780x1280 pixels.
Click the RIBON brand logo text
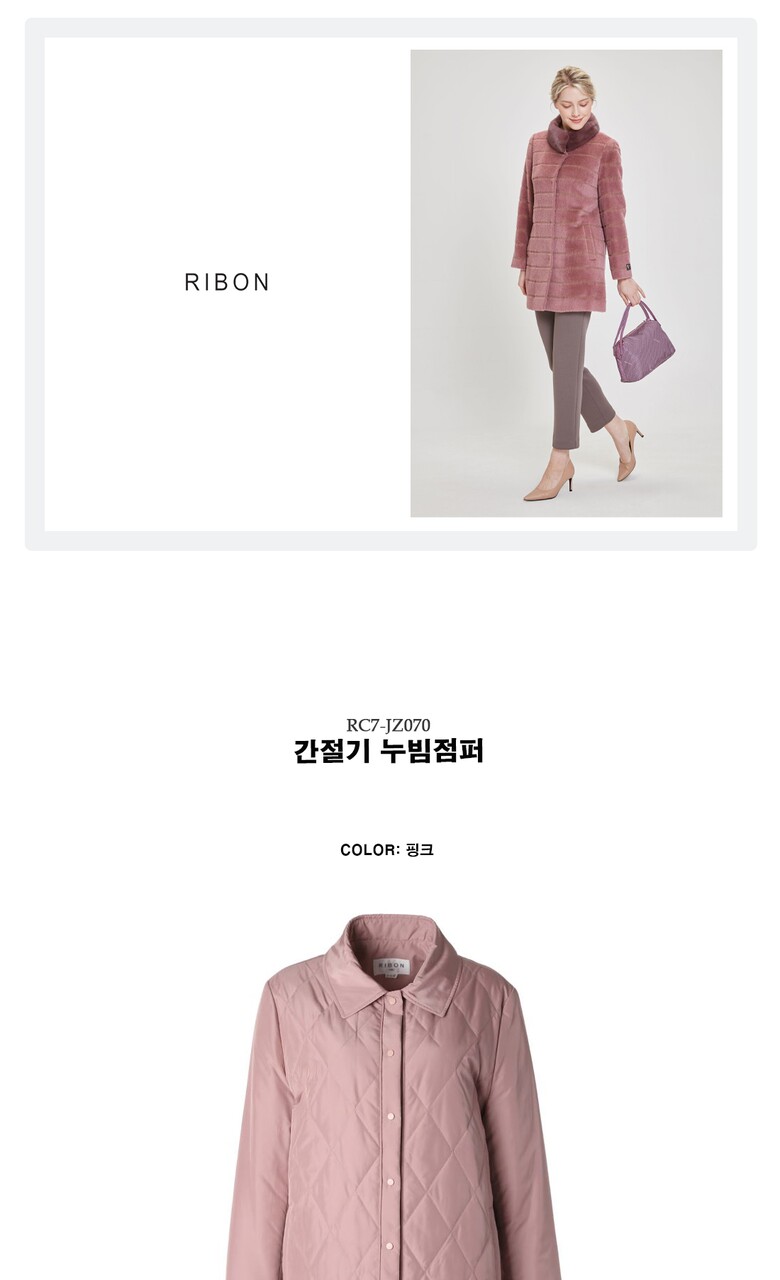pyautogui.click(x=227, y=283)
